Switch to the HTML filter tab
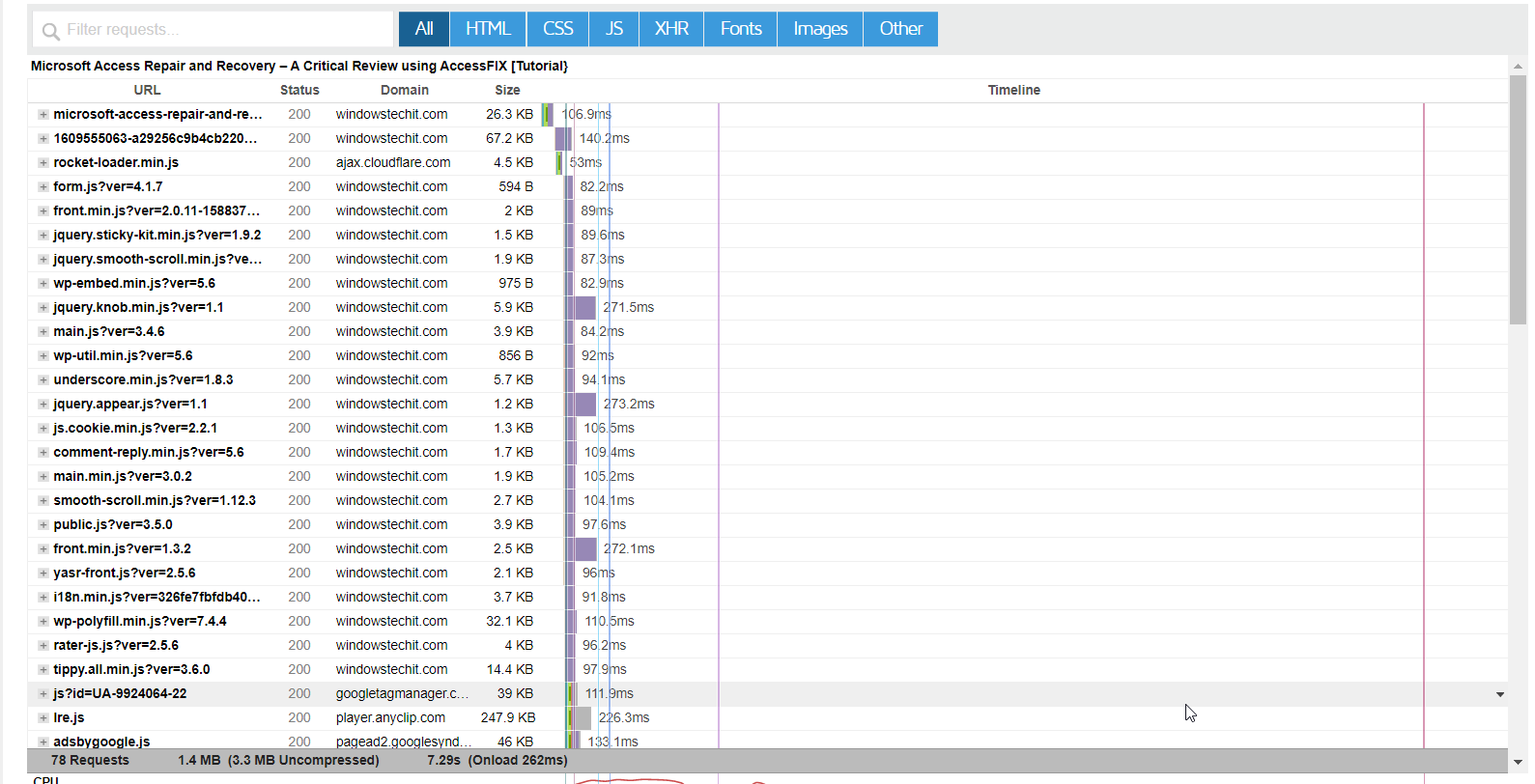This screenshot has height=784, width=1535. click(x=488, y=29)
